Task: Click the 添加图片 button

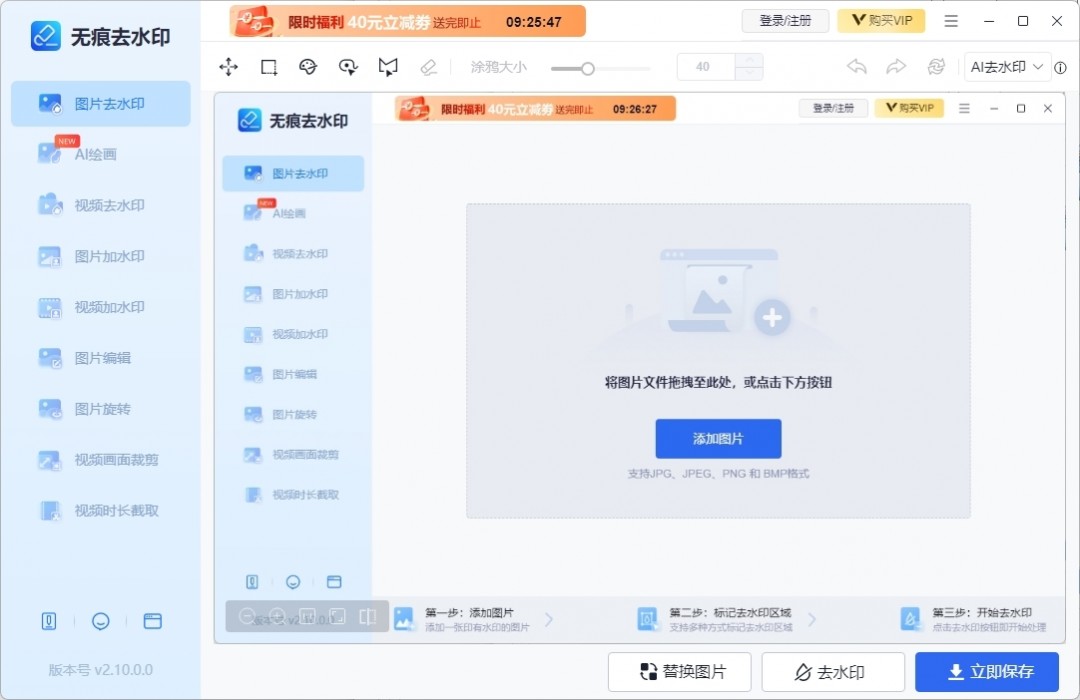Action: point(718,438)
